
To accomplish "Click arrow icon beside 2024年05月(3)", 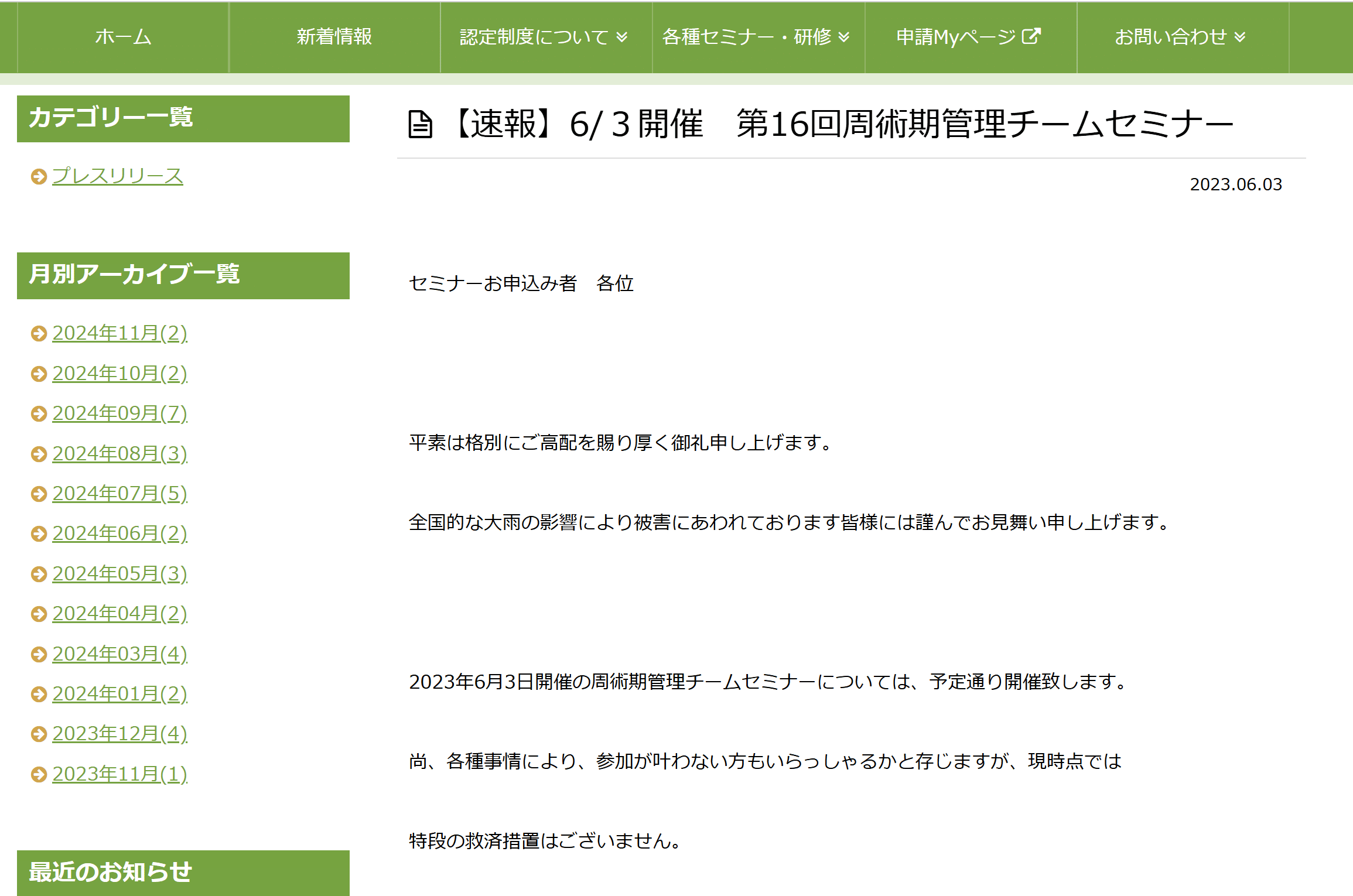I will point(39,574).
